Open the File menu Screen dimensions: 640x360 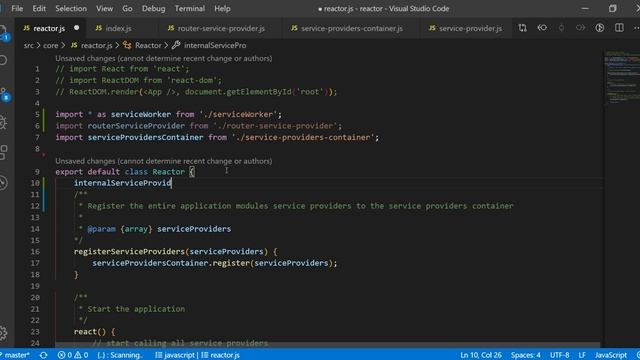tap(17, 9)
